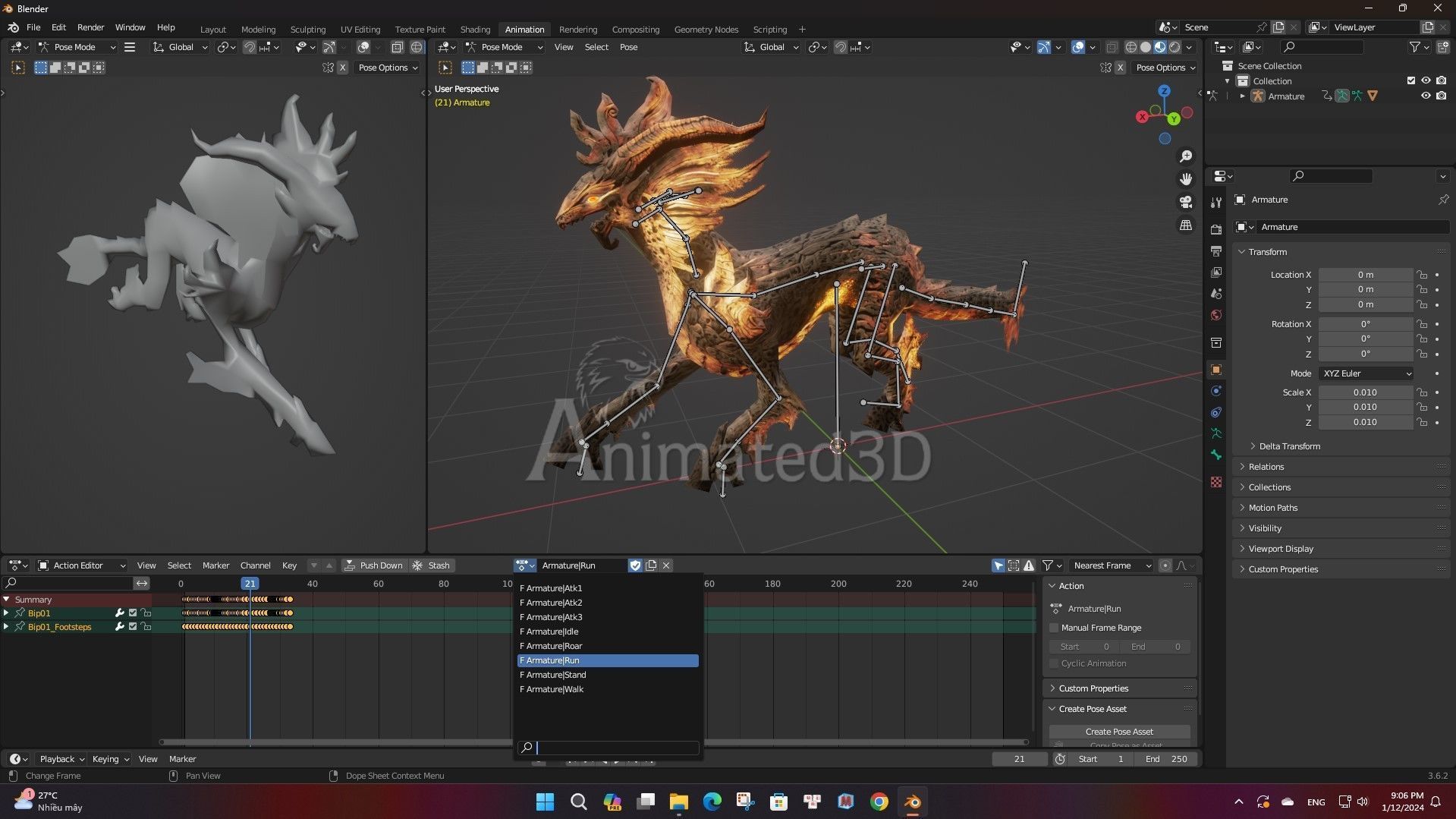Image resolution: width=1456 pixels, height=819 pixels.
Task: Click the End frame 250 field
Action: coord(1166,759)
